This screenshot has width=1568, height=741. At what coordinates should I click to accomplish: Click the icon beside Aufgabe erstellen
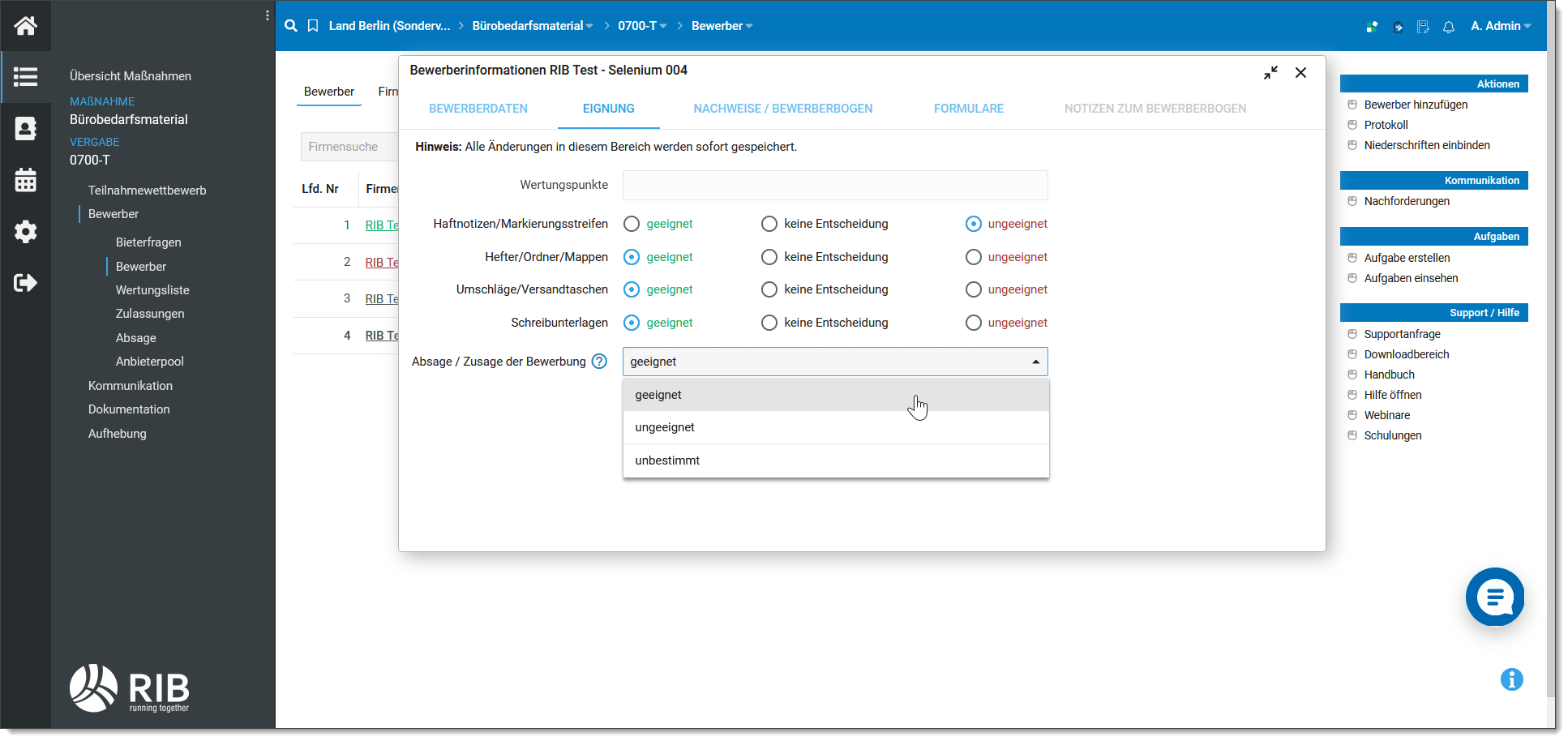pos(1352,258)
